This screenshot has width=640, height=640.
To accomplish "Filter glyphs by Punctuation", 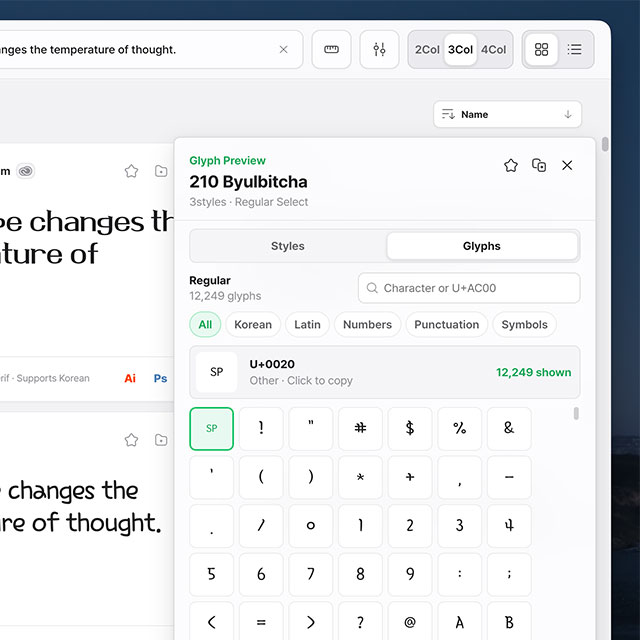I will (x=447, y=324).
